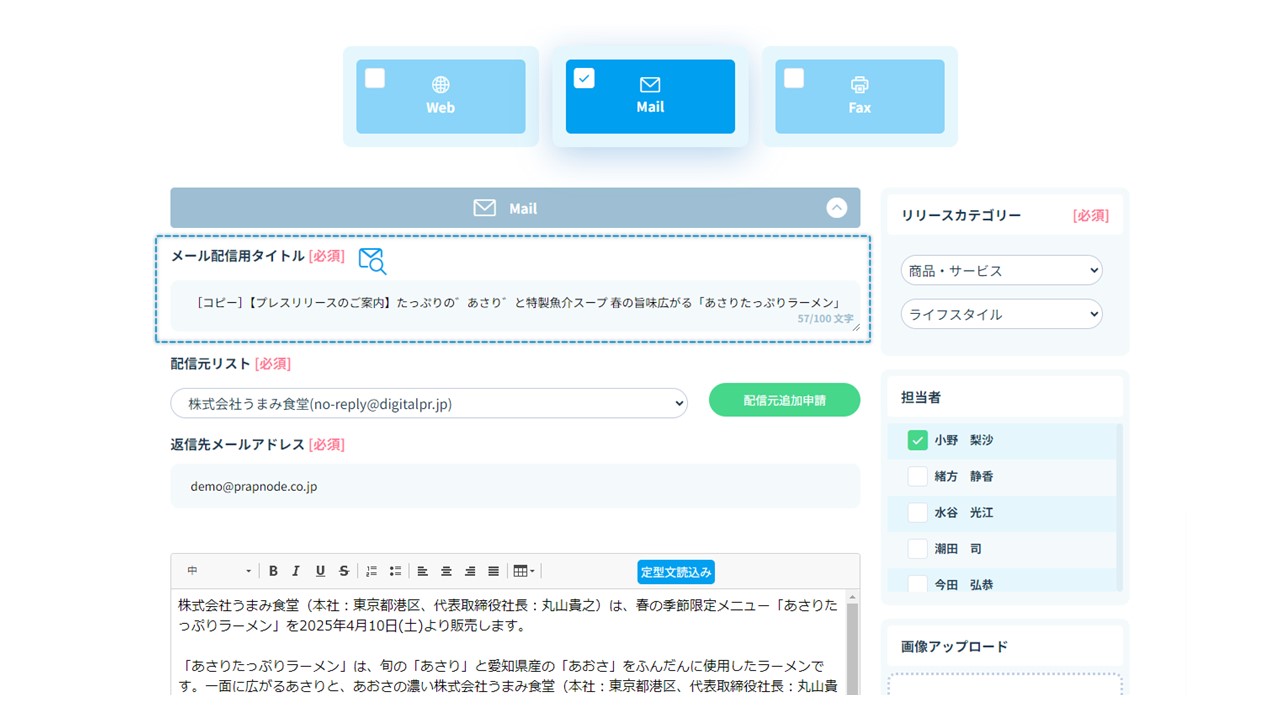Viewport: 1280px width, 720px height.
Task: Uncheck the 小野 梨沙 assignee checkbox
Action: [x=917, y=440]
